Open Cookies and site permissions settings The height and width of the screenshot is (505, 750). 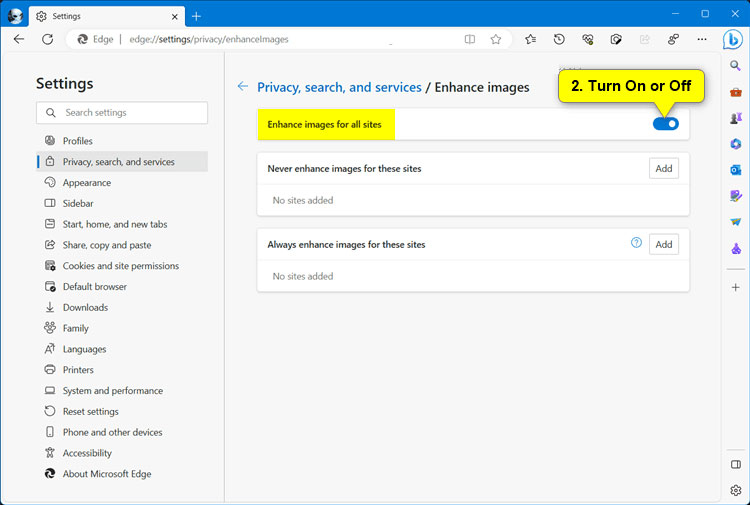120,266
